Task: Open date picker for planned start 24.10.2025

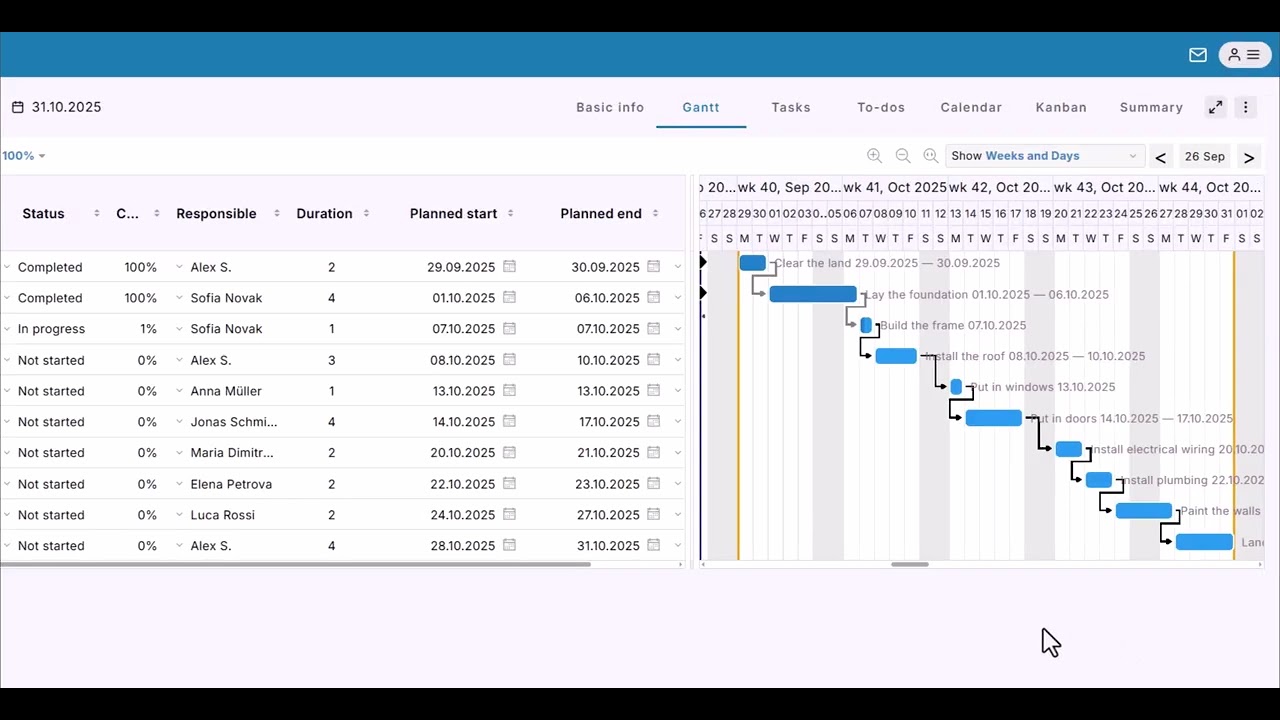Action: [x=509, y=515]
